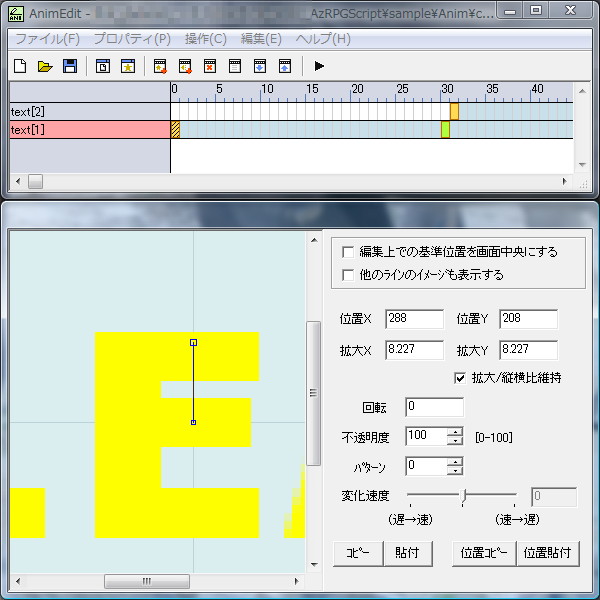Click frame 30 on the timeline ruler
The image size is (600, 600).
pos(447,89)
